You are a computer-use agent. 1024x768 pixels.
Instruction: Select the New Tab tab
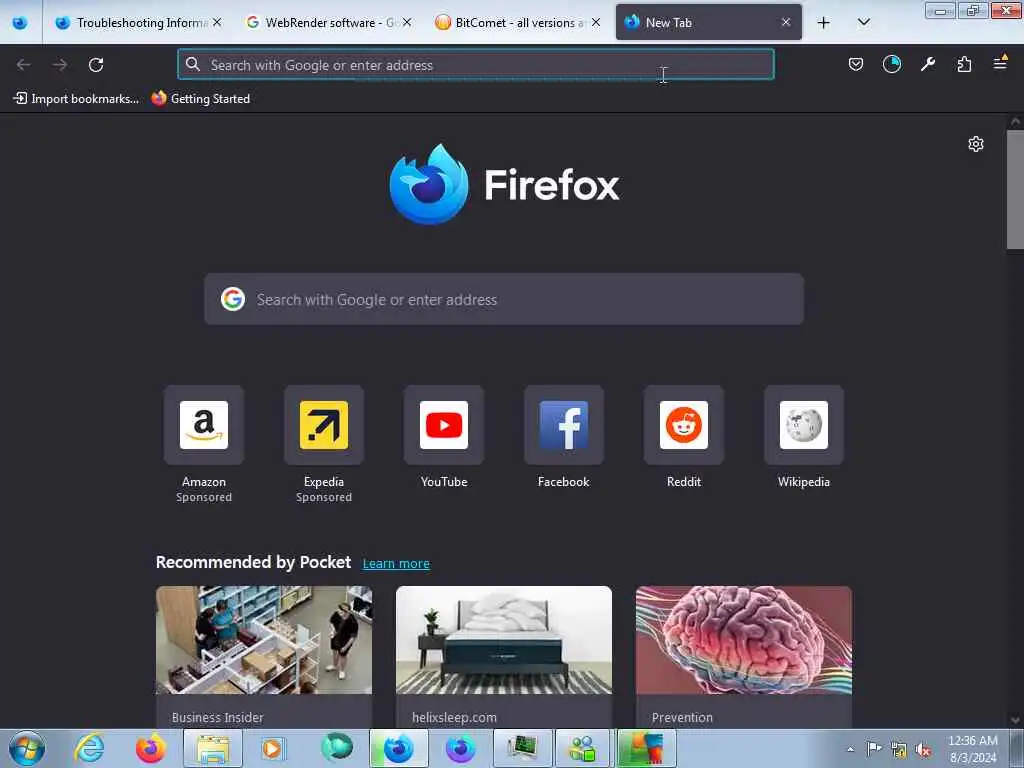tap(708, 23)
